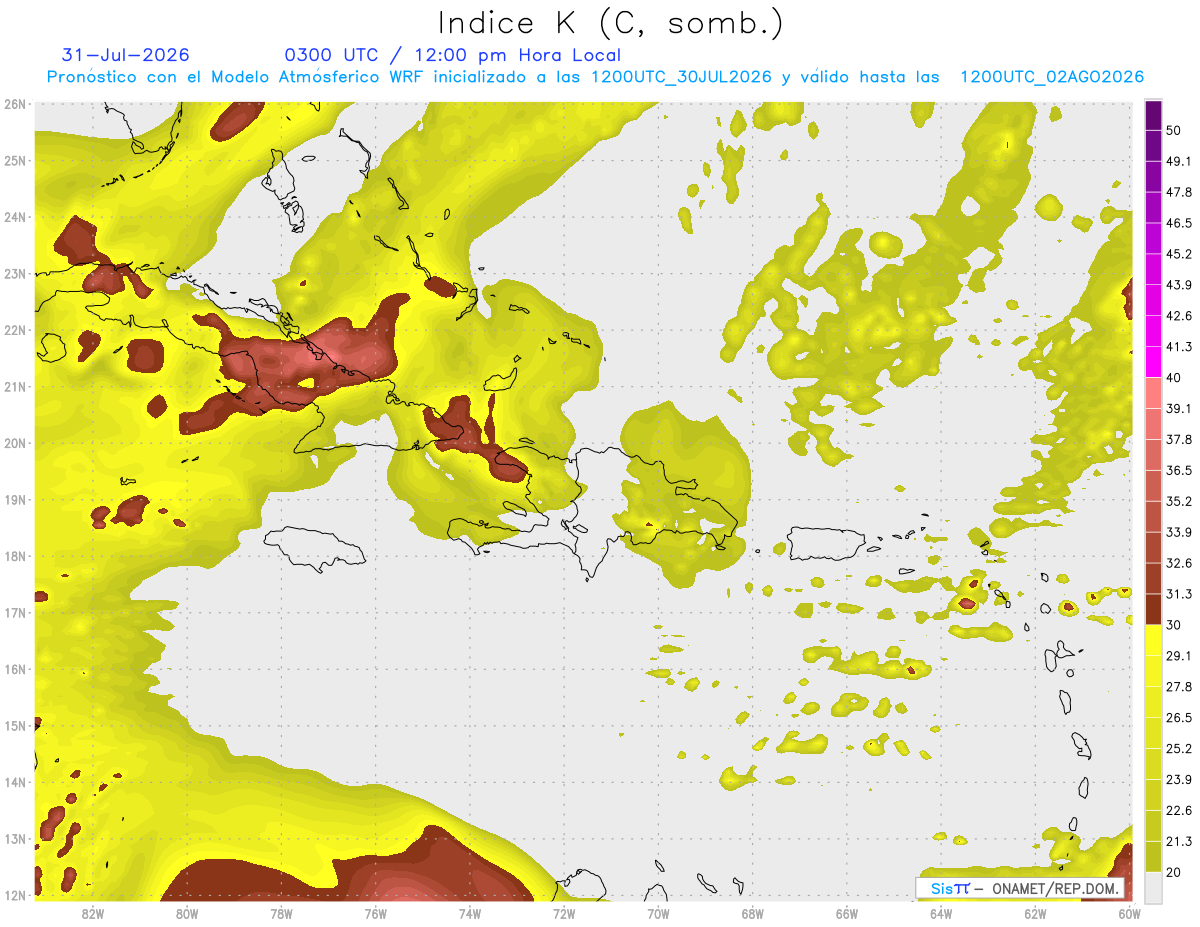1200x927 pixels.
Task: Click legend value "20"
Action: click(x=1174, y=872)
